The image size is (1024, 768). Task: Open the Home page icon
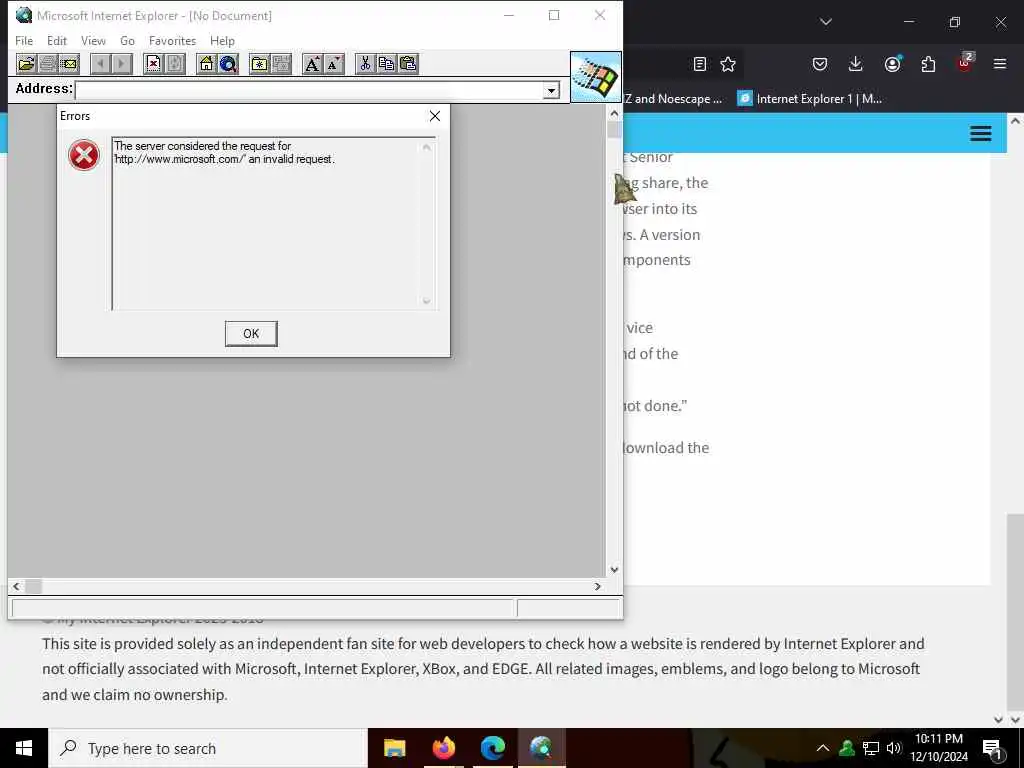(206, 64)
